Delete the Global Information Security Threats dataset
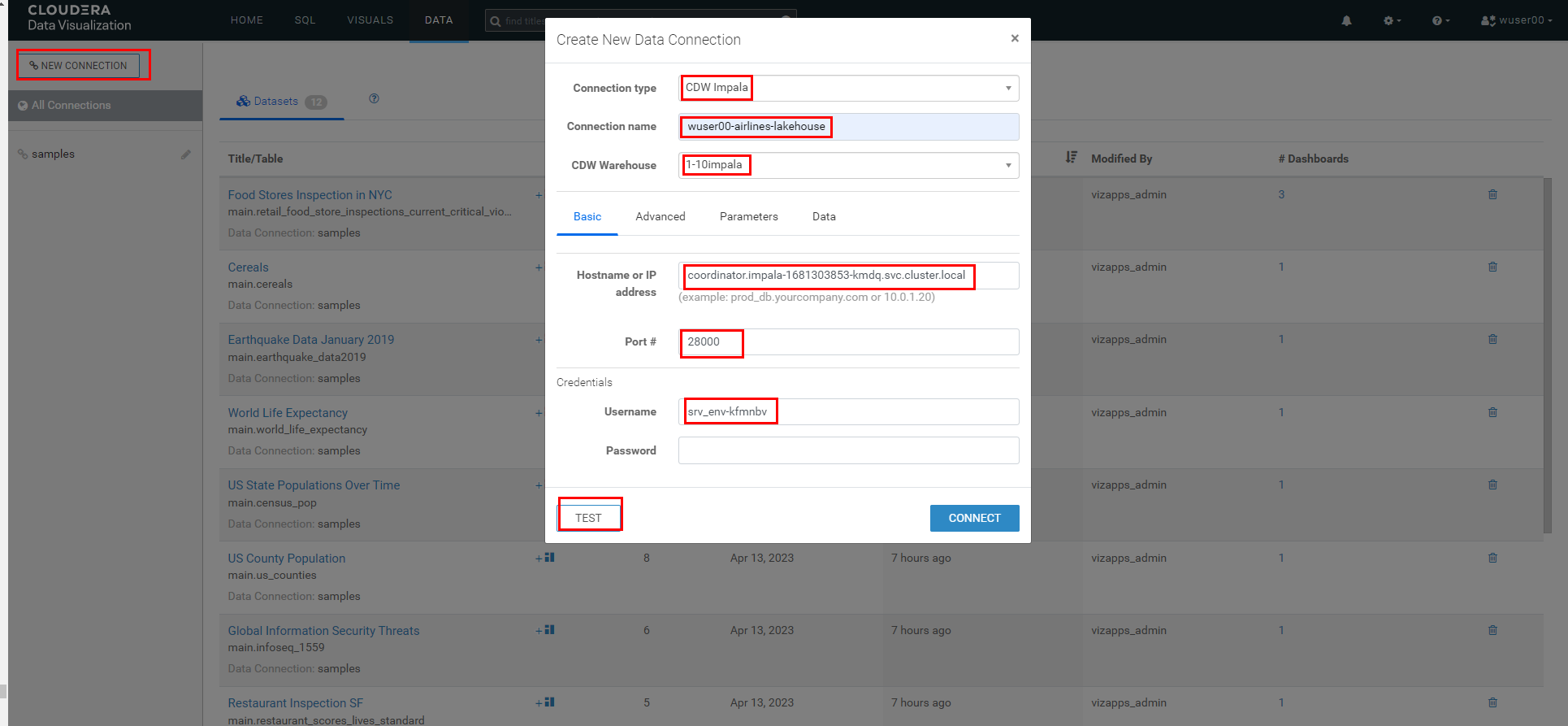The image size is (1568, 726). (1492, 630)
